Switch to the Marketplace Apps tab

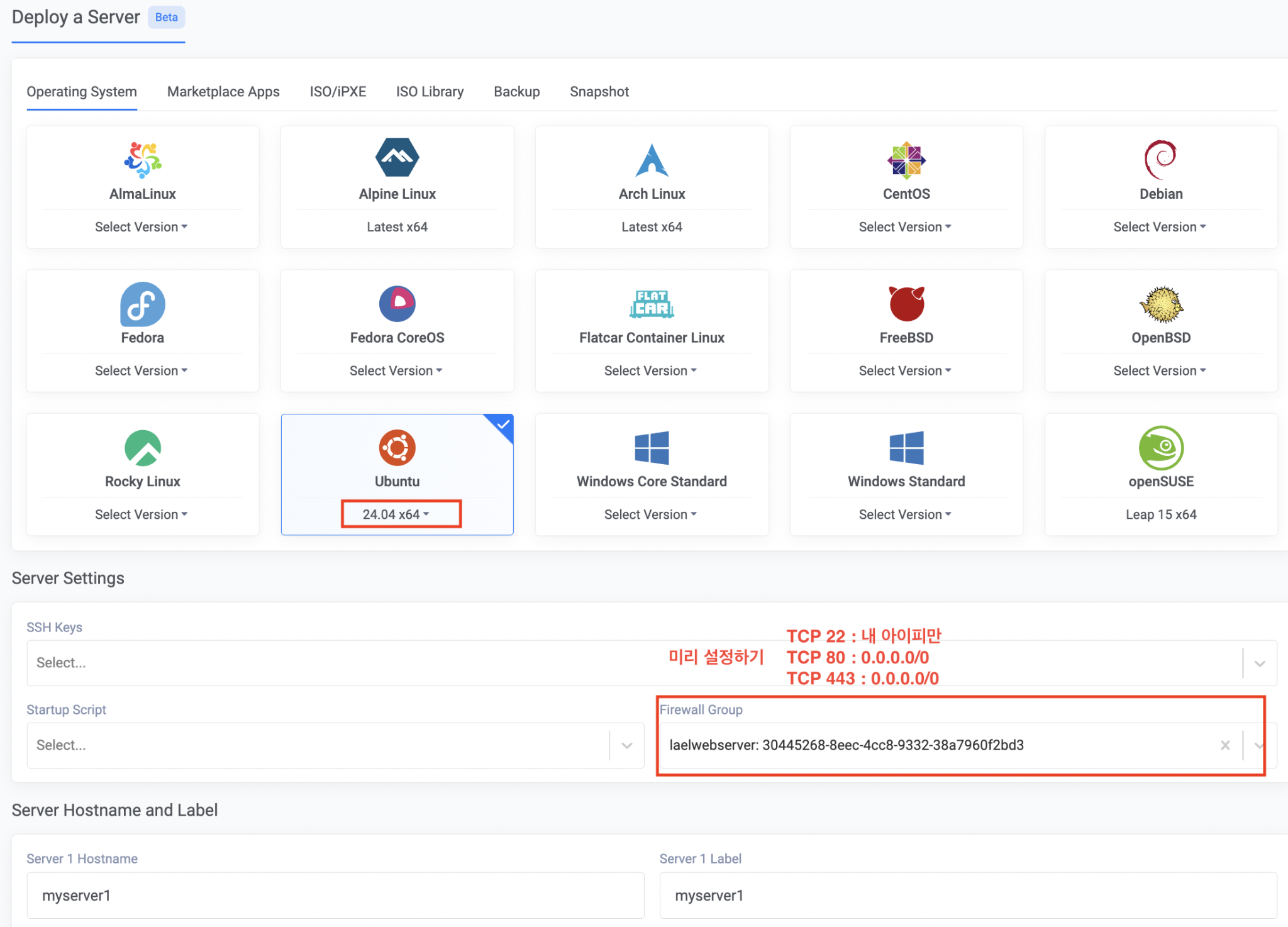pos(223,92)
